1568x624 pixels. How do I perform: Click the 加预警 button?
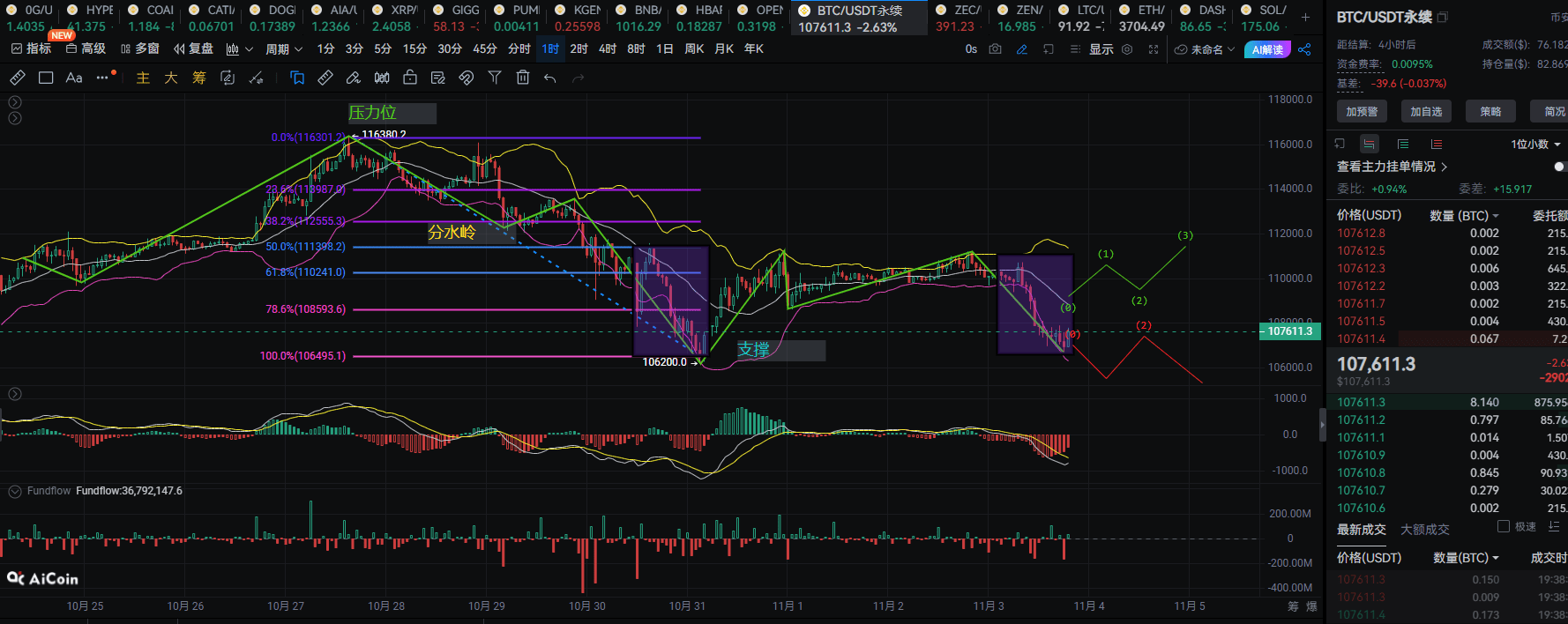[x=1362, y=112]
